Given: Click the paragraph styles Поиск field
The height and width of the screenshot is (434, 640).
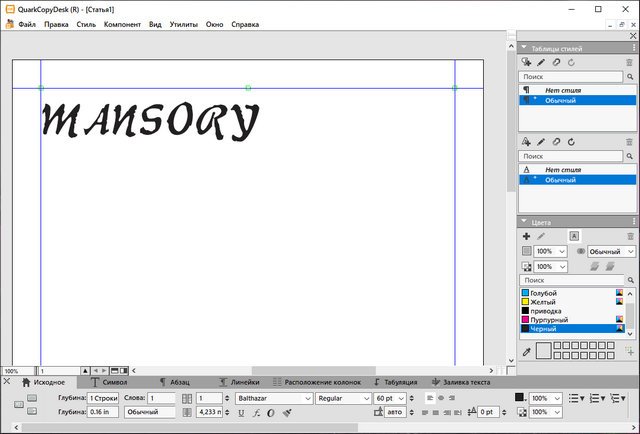Looking at the screenshot, I should (x=571, y=77).
